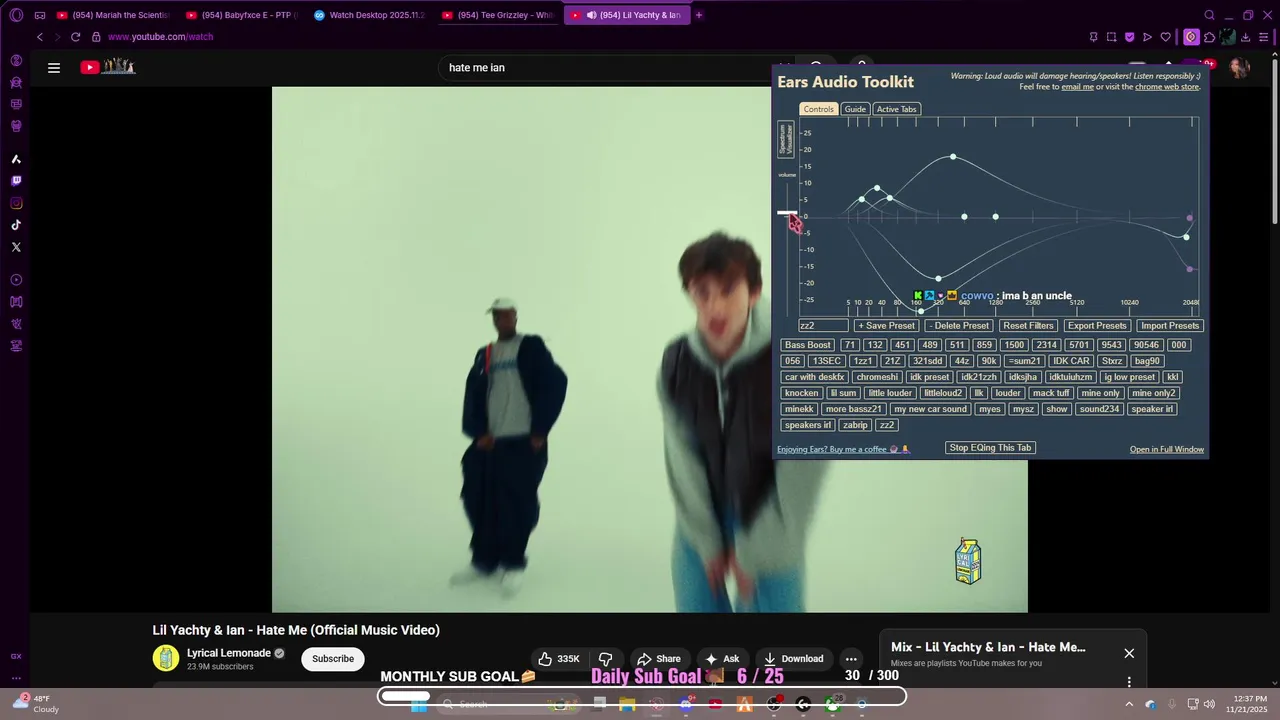Switch to Tee Grizzley browser tab

click(498, 15)
